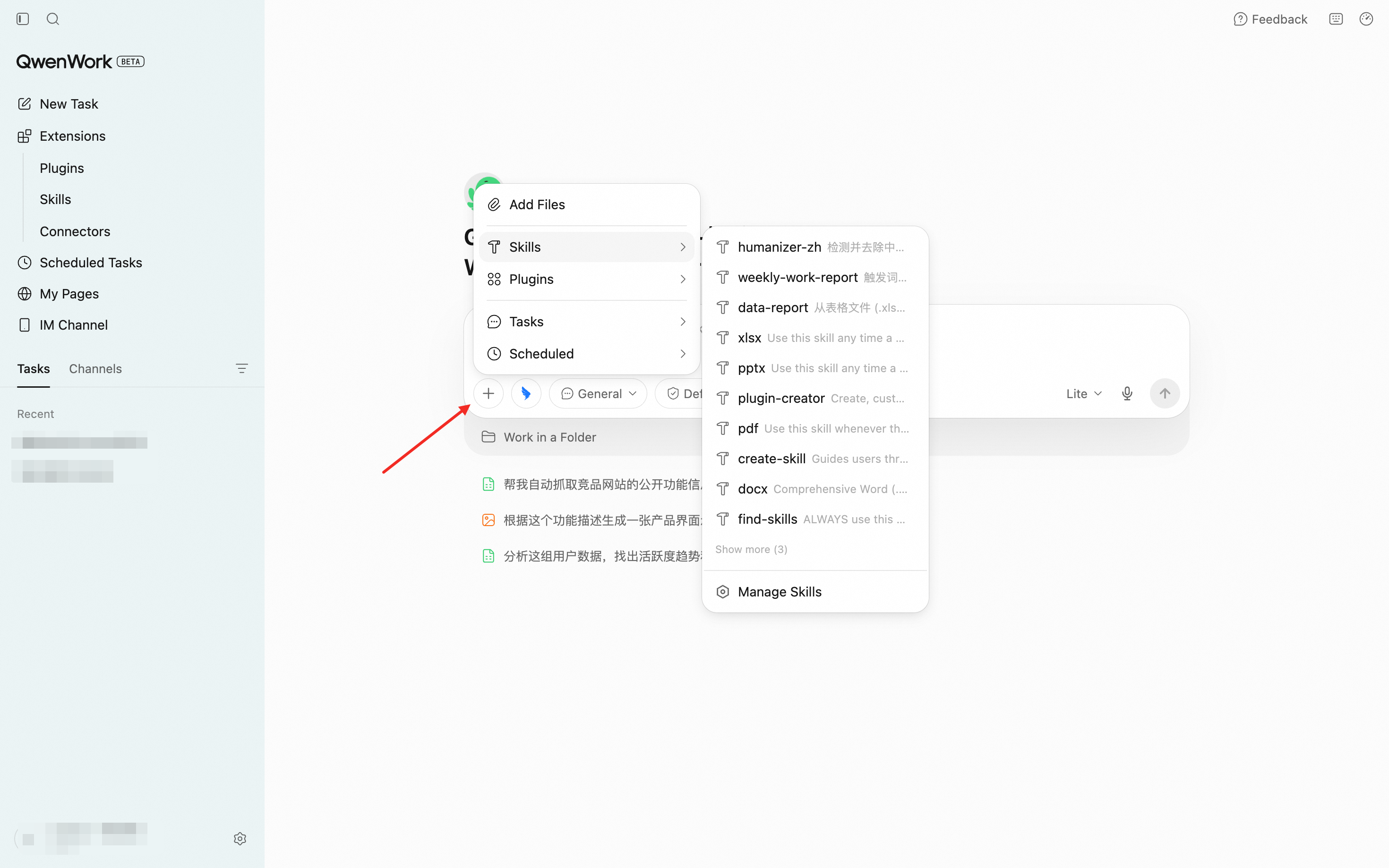The image size is (1389, 868).
Task: Pick the pptx skill from the list
Action: tap(815, 368)
